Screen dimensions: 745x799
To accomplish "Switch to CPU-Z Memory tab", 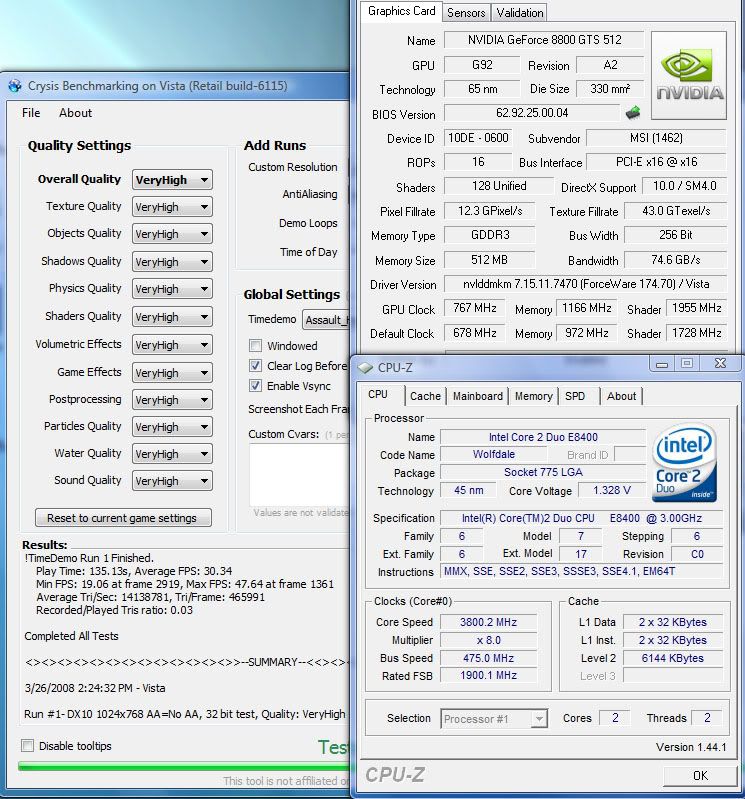I will [x=534, y=396].
